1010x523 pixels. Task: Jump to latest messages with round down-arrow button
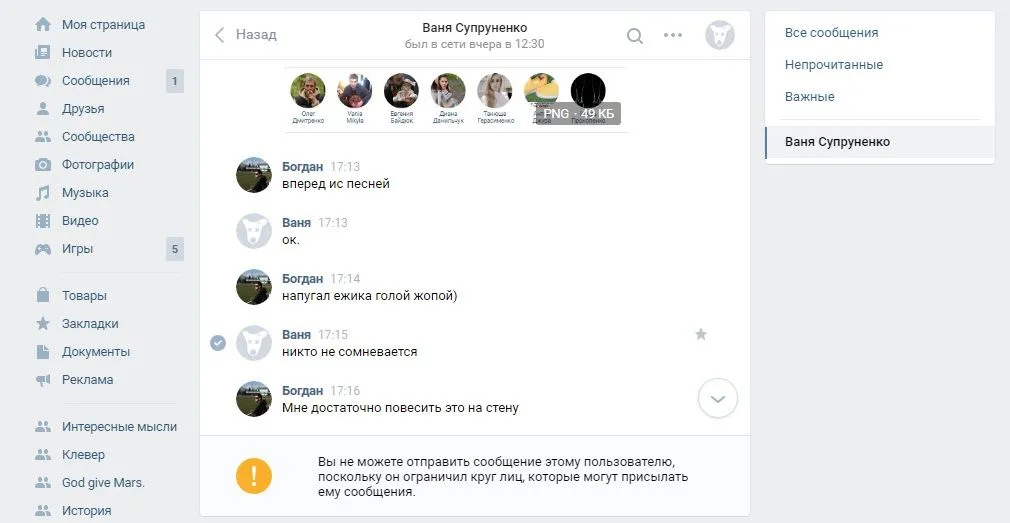pyautogui.click(x=718, y=398)
